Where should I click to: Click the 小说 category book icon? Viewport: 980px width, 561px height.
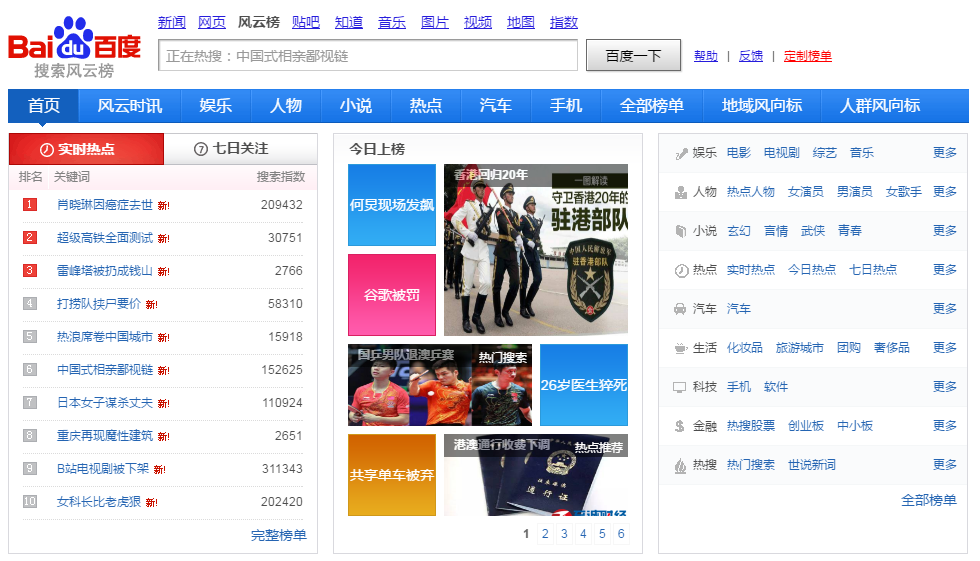tap(681, 231)
